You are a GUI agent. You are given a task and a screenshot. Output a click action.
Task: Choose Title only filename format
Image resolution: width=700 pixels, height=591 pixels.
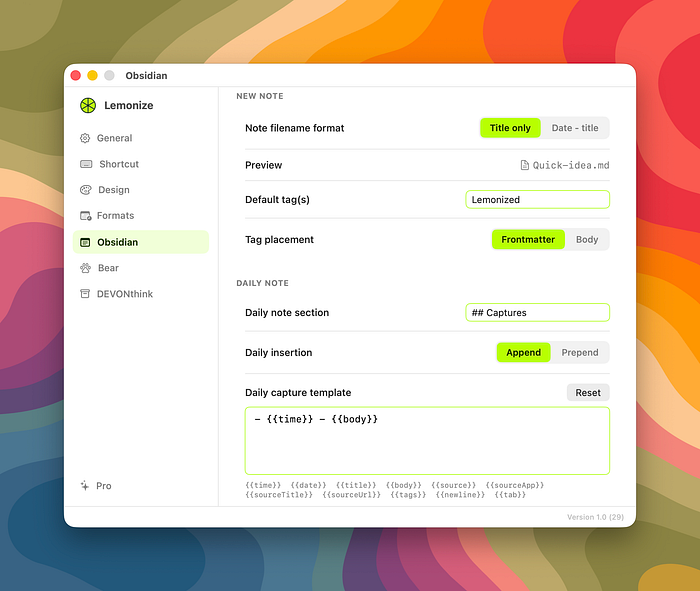tap(510, 128)
